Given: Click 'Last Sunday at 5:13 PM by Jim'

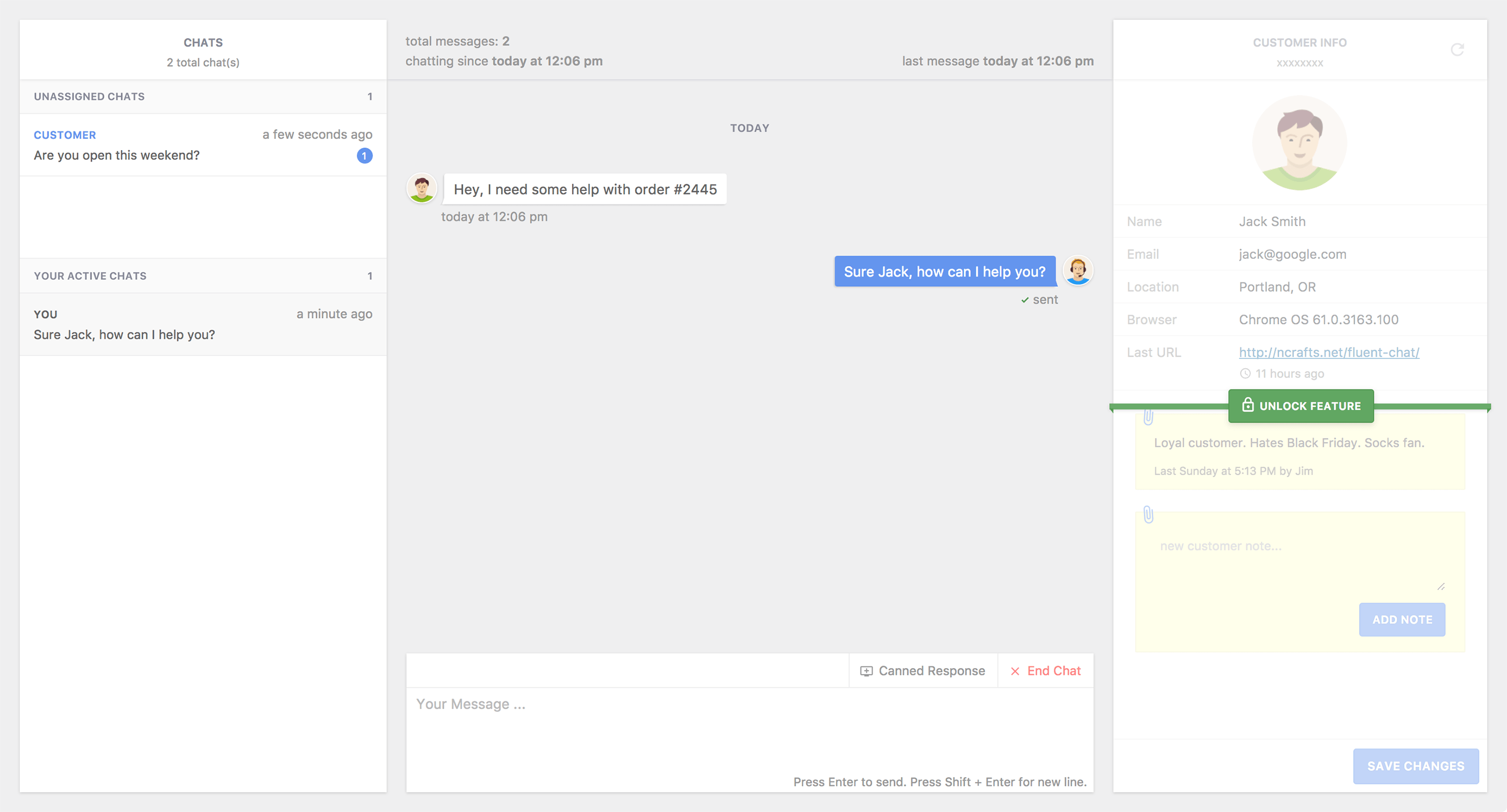Looking at the screenshot, I should click(1233, 471).
